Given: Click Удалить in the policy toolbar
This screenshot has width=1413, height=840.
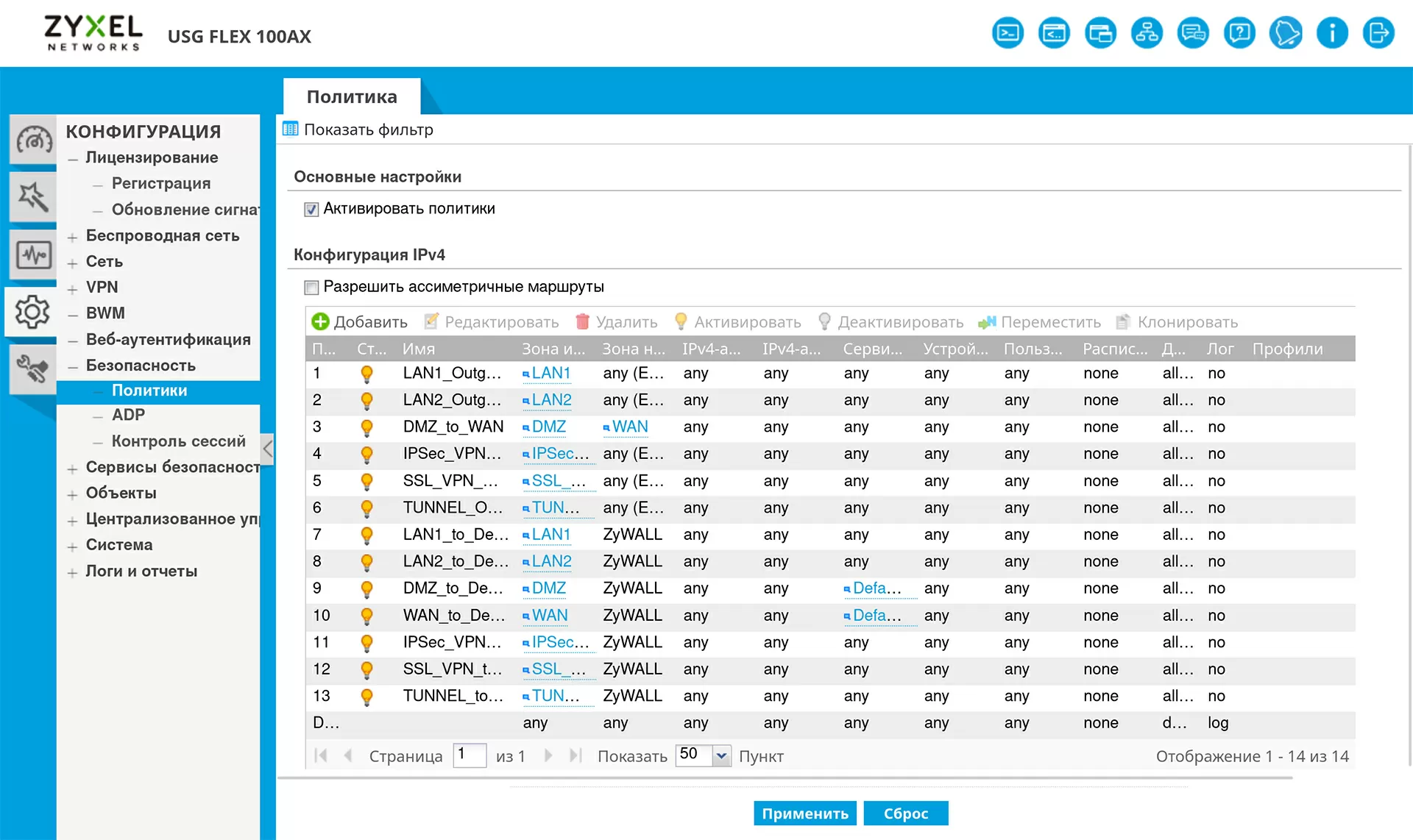Looking at the screenshot, I should tap(617, 321).
